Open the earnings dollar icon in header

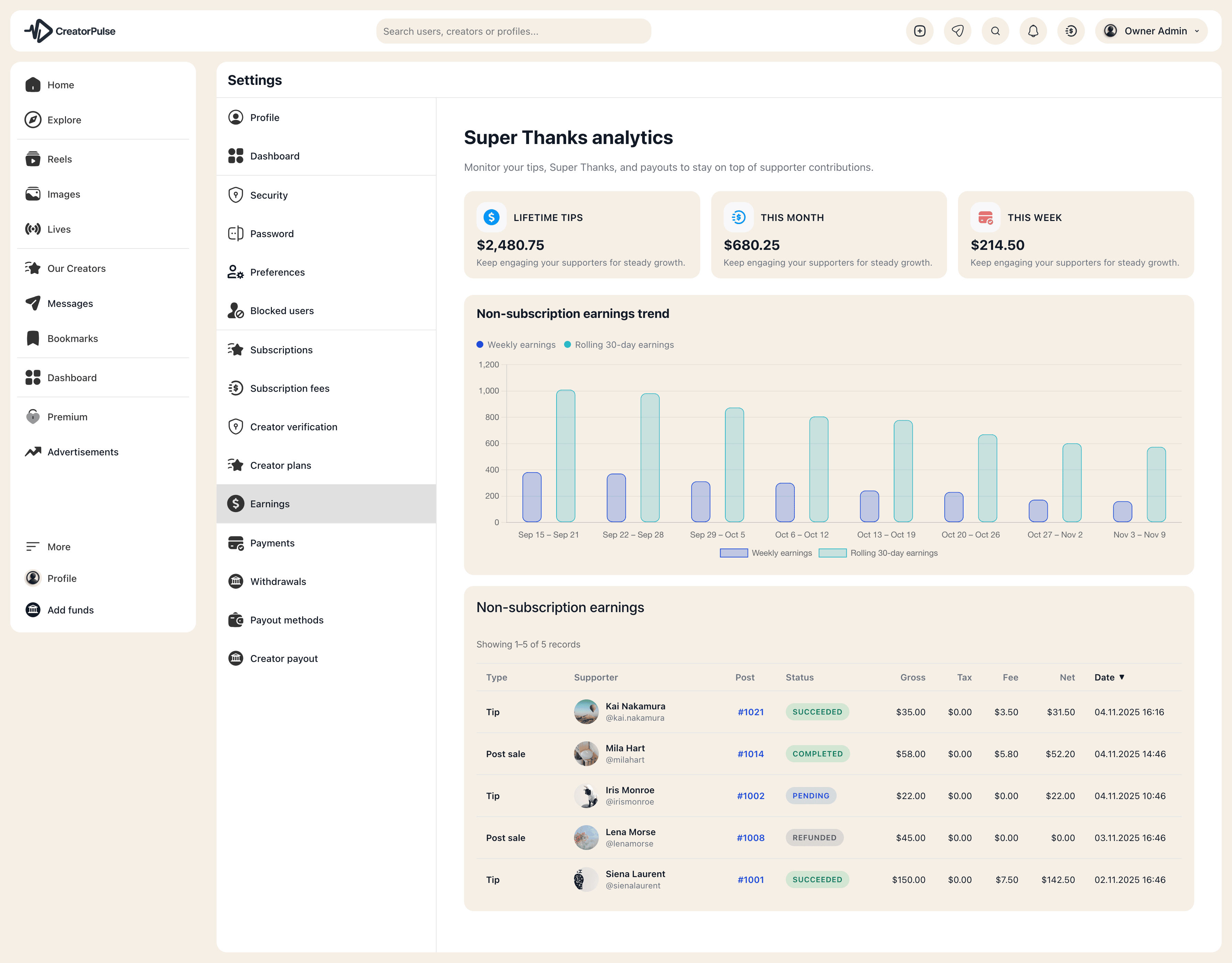tap(1071, 31)
